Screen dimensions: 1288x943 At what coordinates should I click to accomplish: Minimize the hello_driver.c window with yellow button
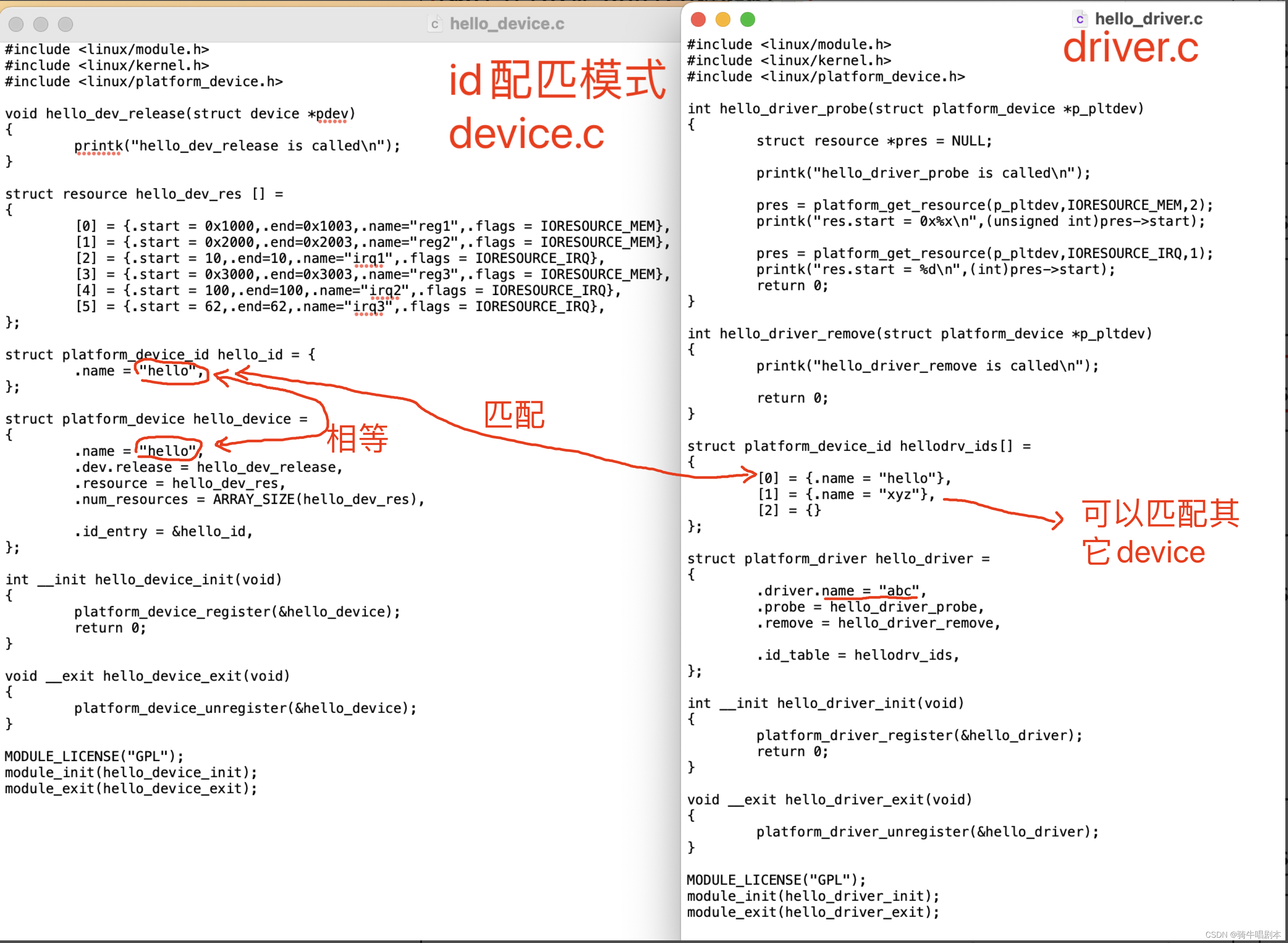click(x=723, y=19)
